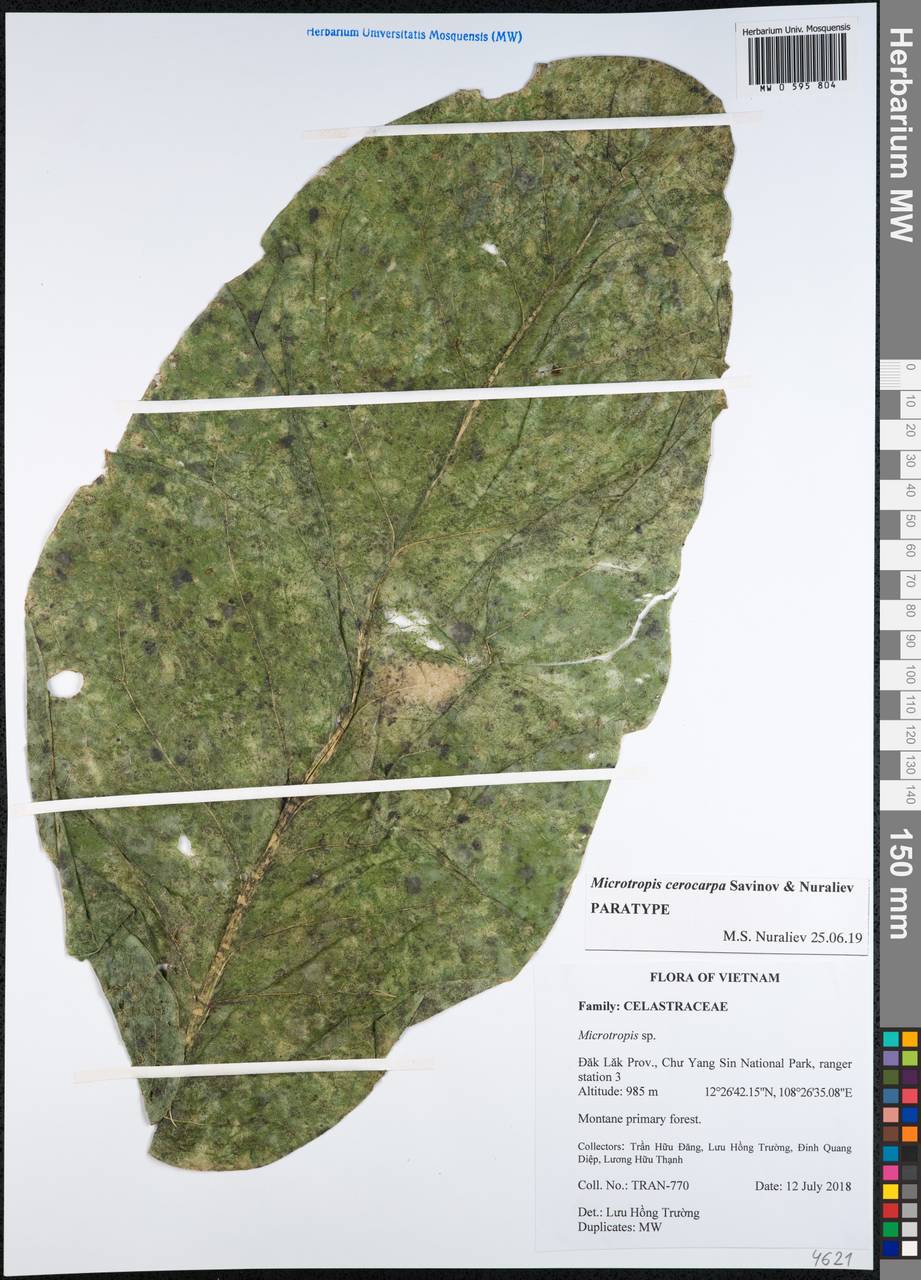This screenshot has height=1280, width=921.
Task: Click the Family: CELASTRACEAE line
Action: pyautogui.click(x=653, y=1006)
